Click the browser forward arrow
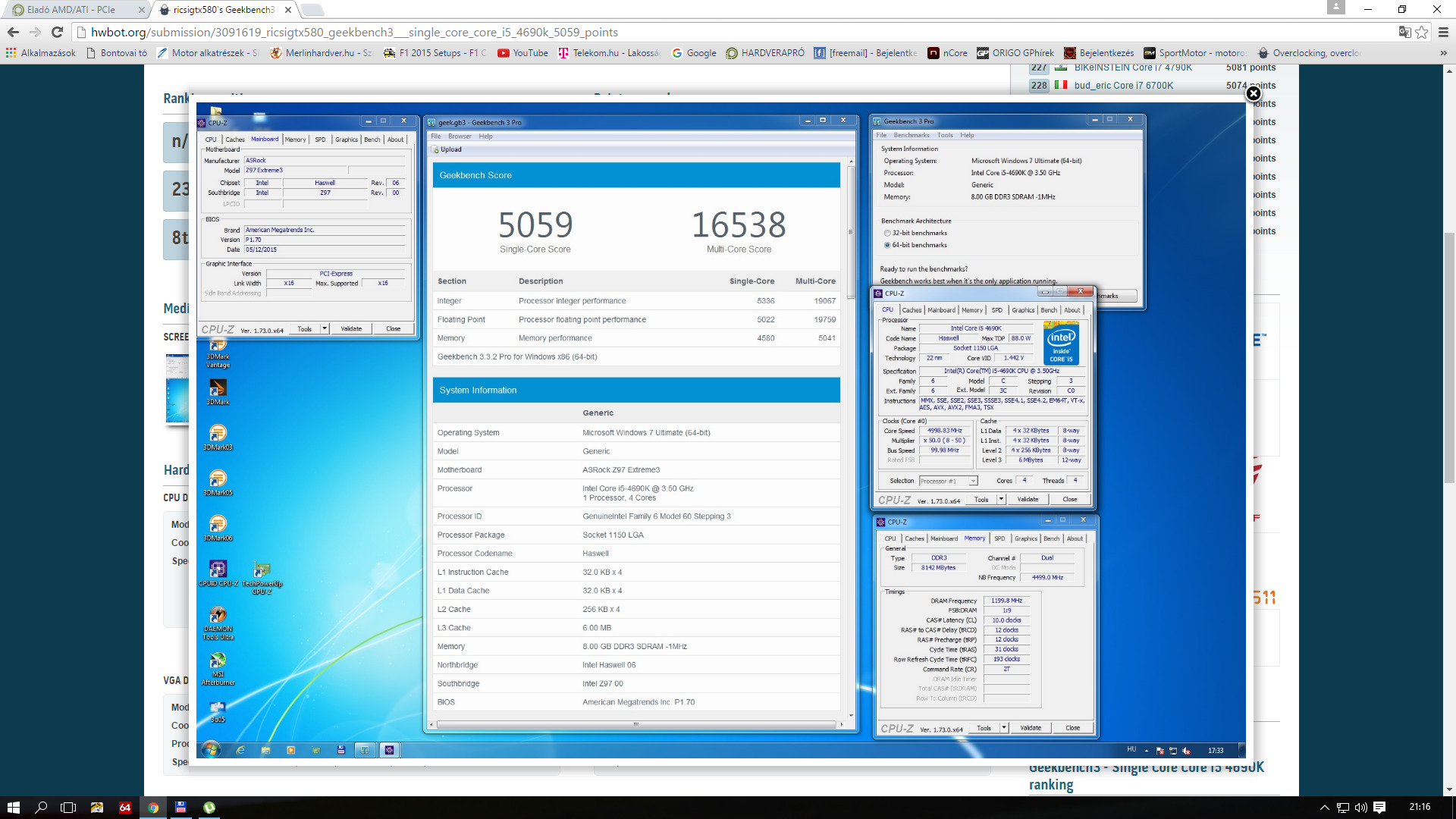 click(35, 32)
